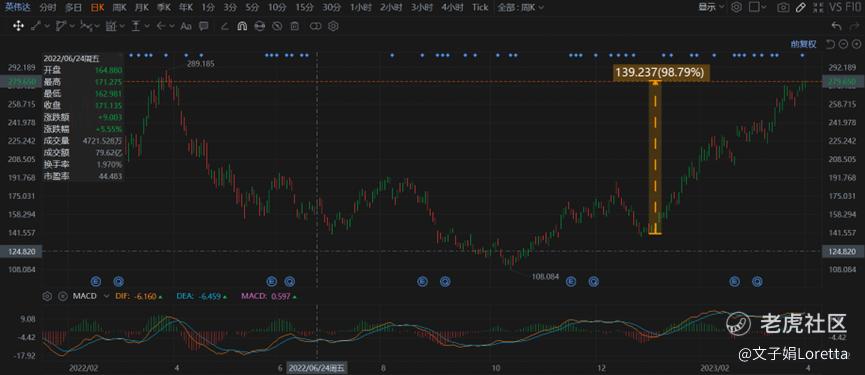Expand trend line tool options arrow
The image size is (865, 375).
(46, 26)
